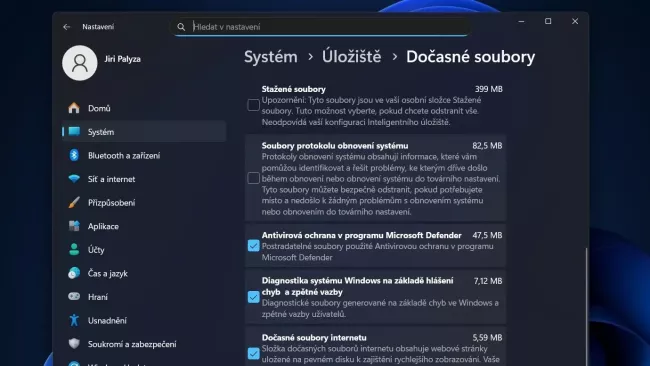Check Soubory protokolu obnovení systému checkbox

(x=253, y=178)
